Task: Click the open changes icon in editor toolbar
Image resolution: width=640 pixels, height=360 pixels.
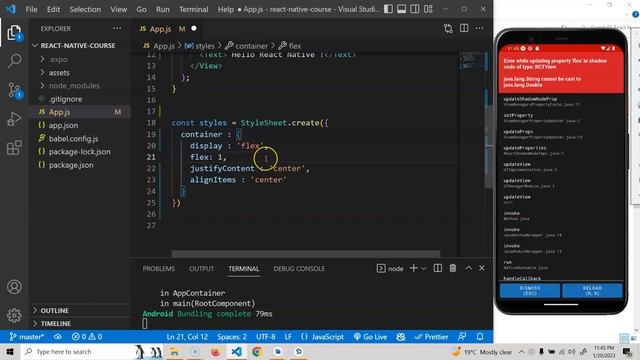Action: [448, 29]
